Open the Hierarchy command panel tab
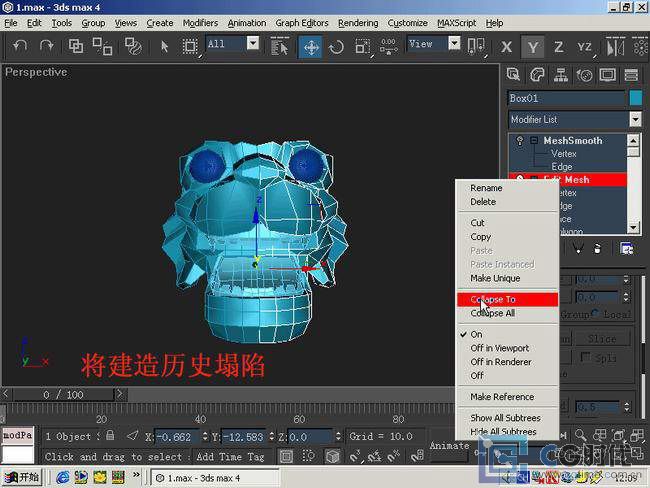 coord(560,75)
